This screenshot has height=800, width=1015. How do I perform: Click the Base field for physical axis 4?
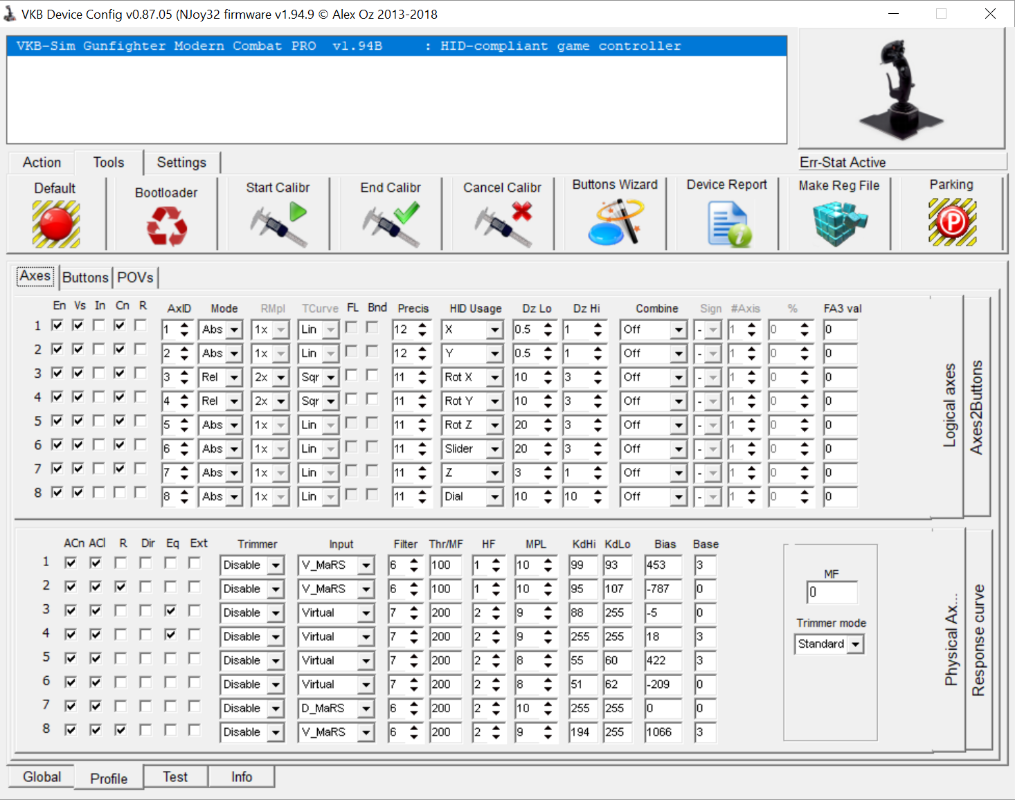(x=705, y=636)
